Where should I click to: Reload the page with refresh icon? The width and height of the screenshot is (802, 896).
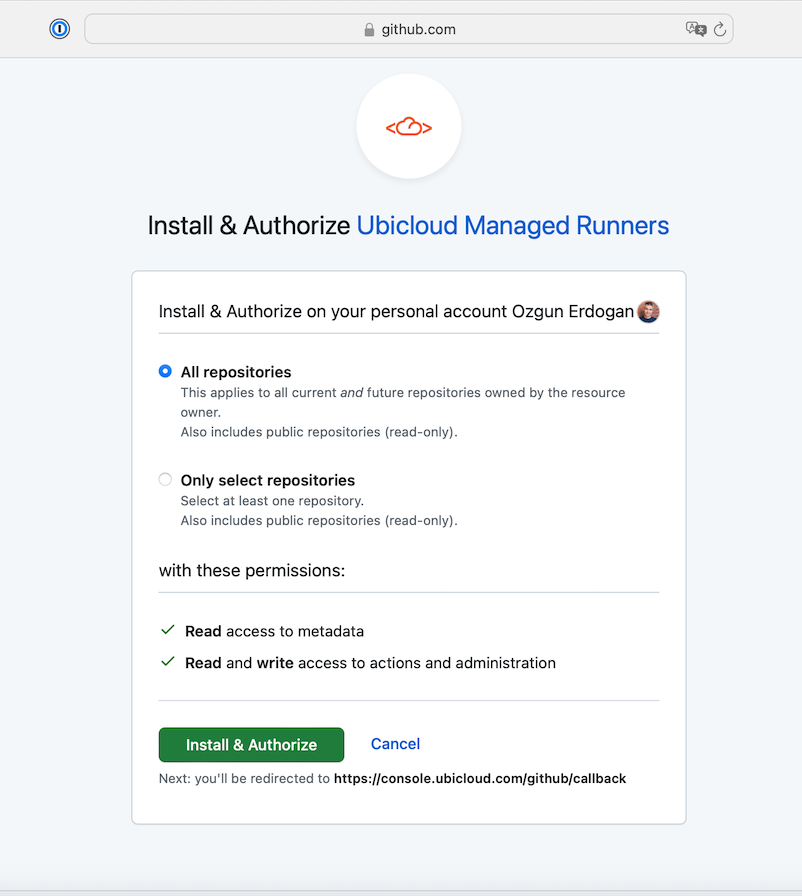point(720,29)
